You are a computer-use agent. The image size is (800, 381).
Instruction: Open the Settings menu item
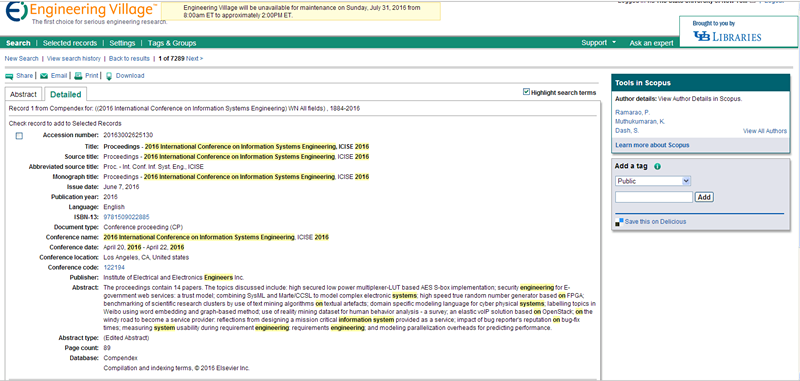[122, 43]
